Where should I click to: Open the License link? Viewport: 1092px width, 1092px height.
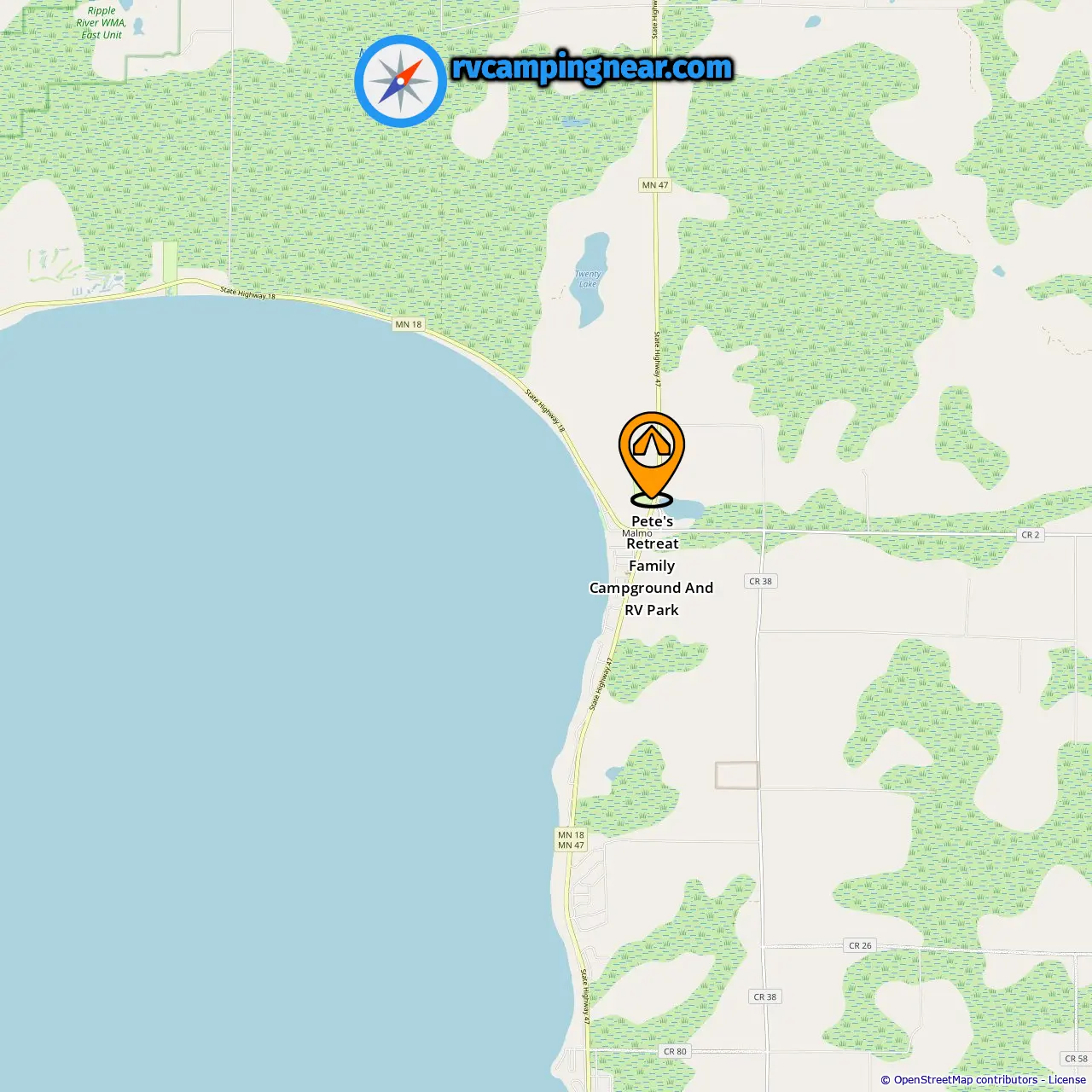[1066, 1080]
